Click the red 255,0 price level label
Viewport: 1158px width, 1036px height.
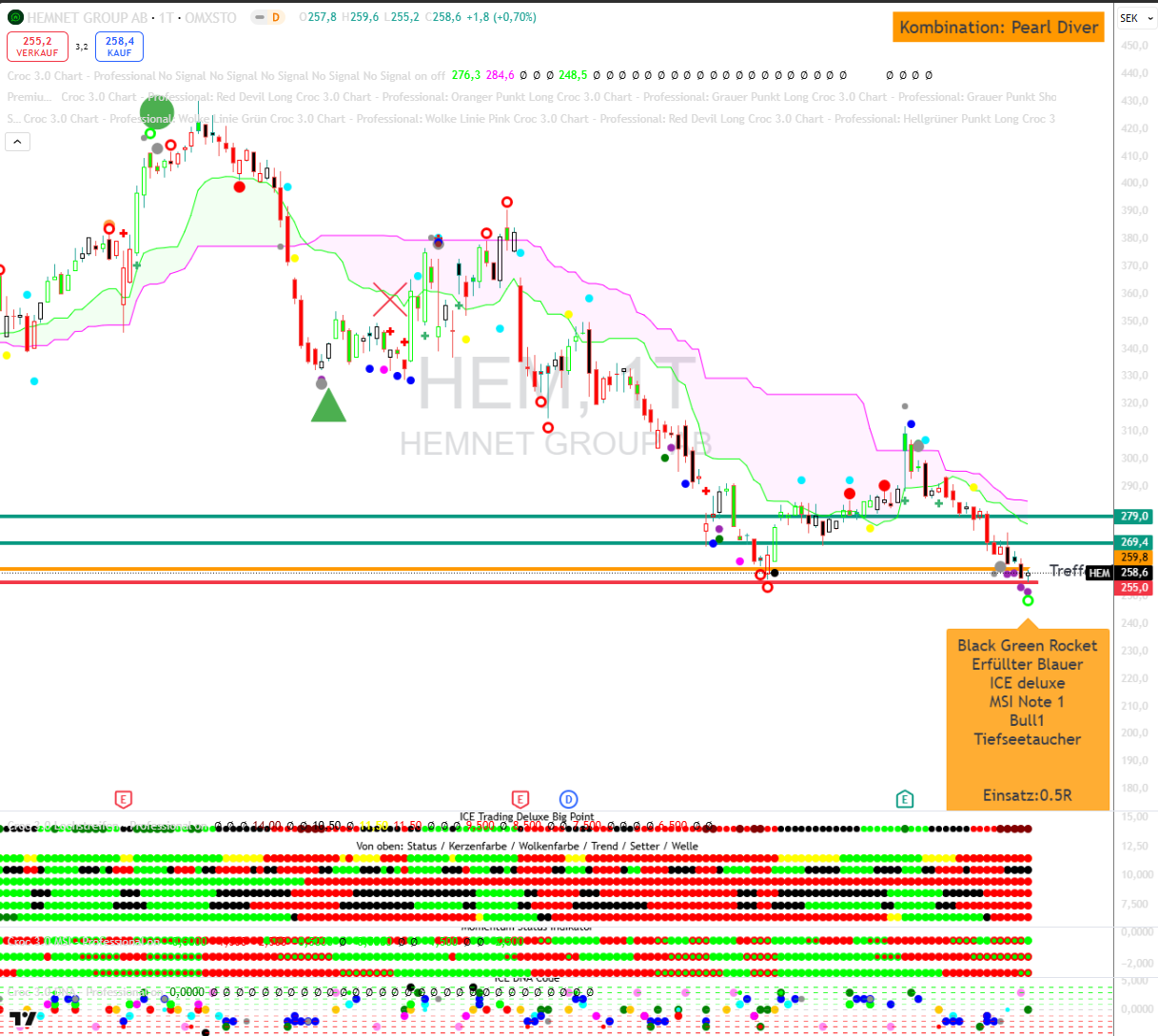coord(1134,588)
